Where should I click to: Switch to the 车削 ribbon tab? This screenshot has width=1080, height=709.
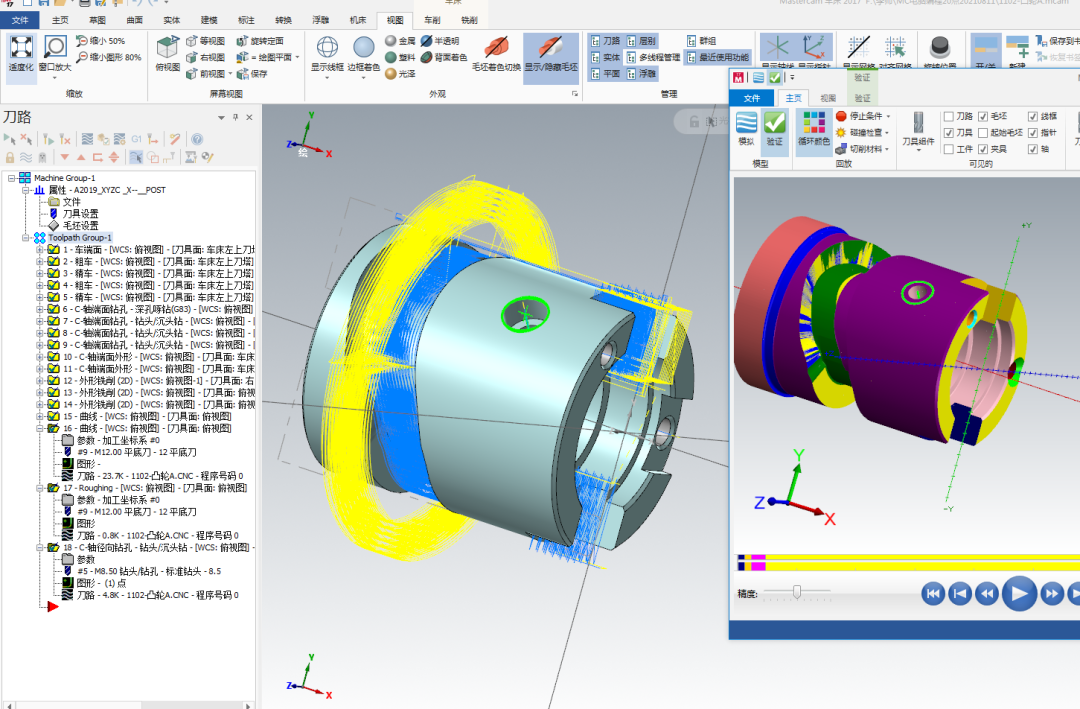(x=431, y=20)
